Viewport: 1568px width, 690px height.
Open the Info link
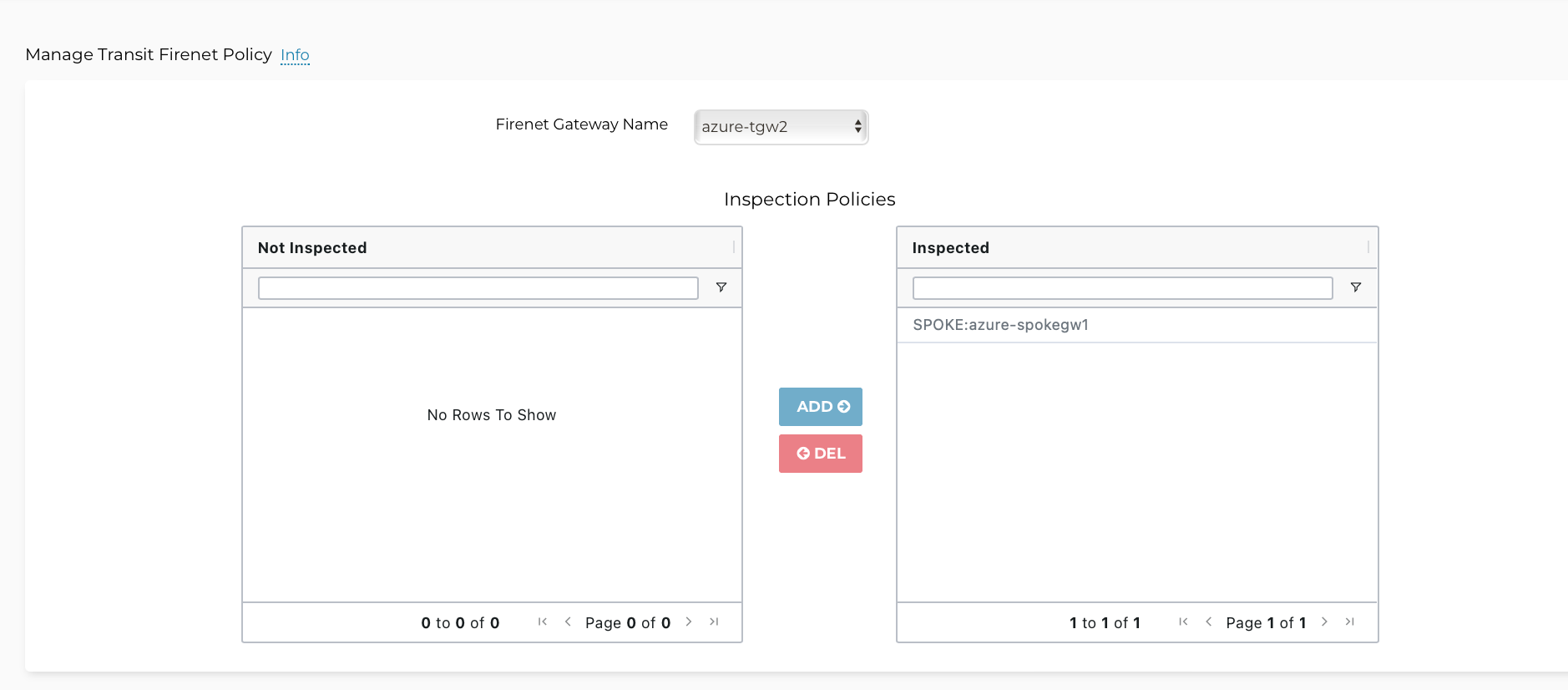(295, 55)
